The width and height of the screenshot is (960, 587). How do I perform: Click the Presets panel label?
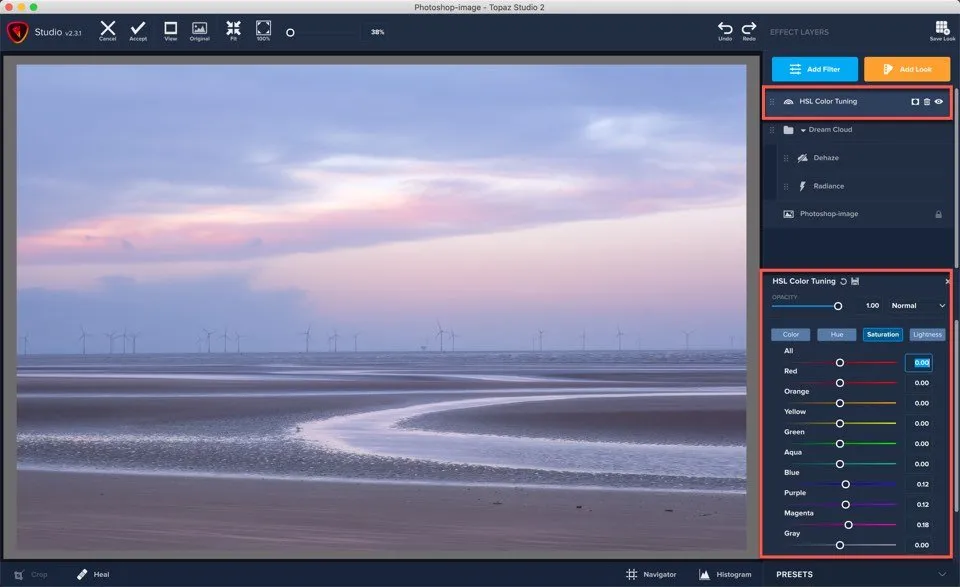[795, 575]
